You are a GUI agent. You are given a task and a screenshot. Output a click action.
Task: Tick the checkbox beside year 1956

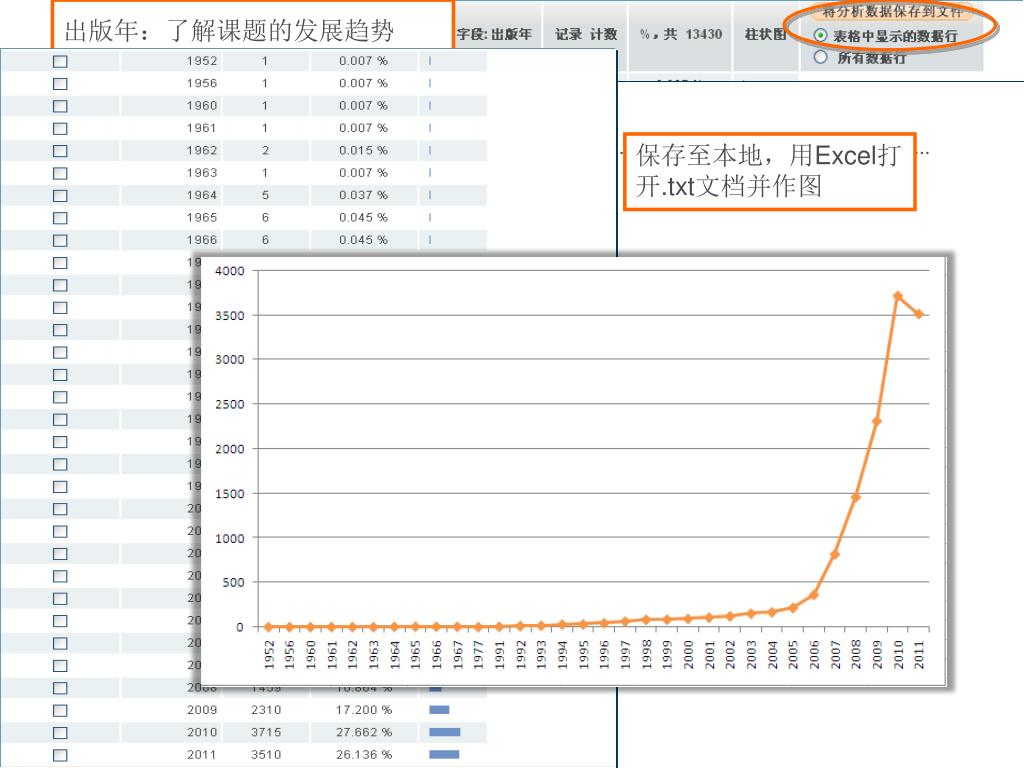click(60, 84)
